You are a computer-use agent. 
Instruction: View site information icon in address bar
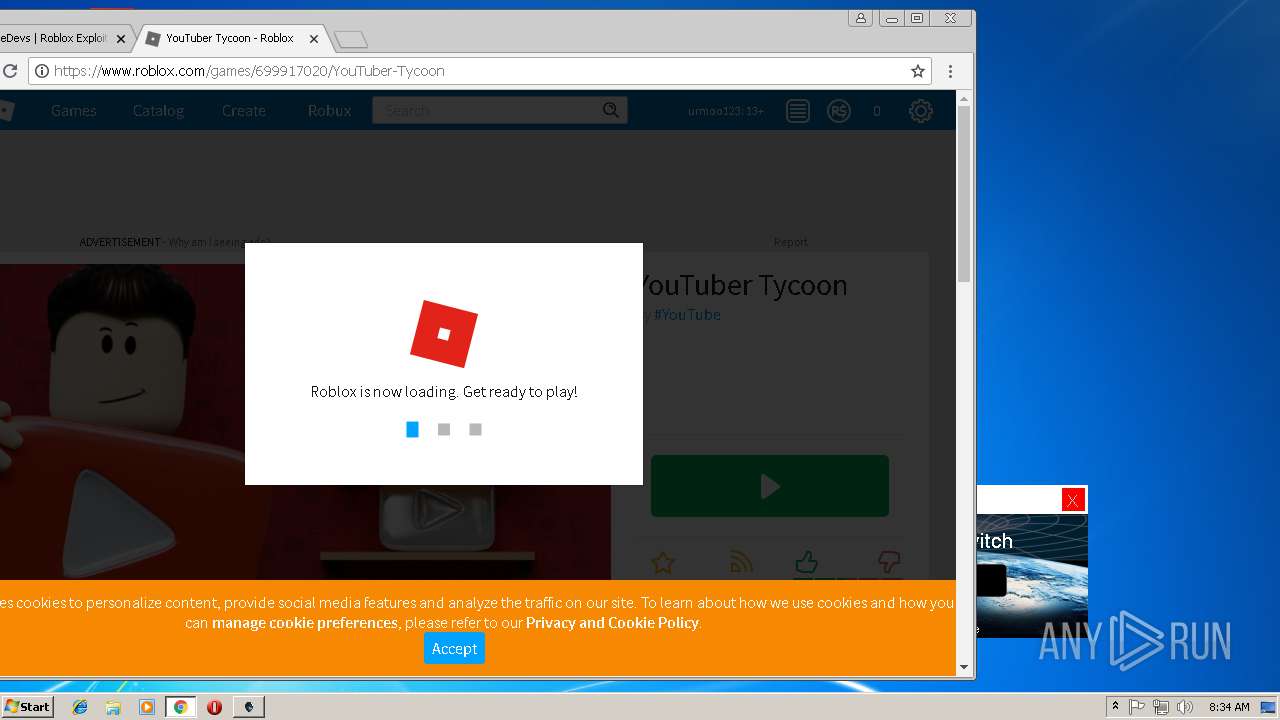pyautogui.click(x=41, y=71)
